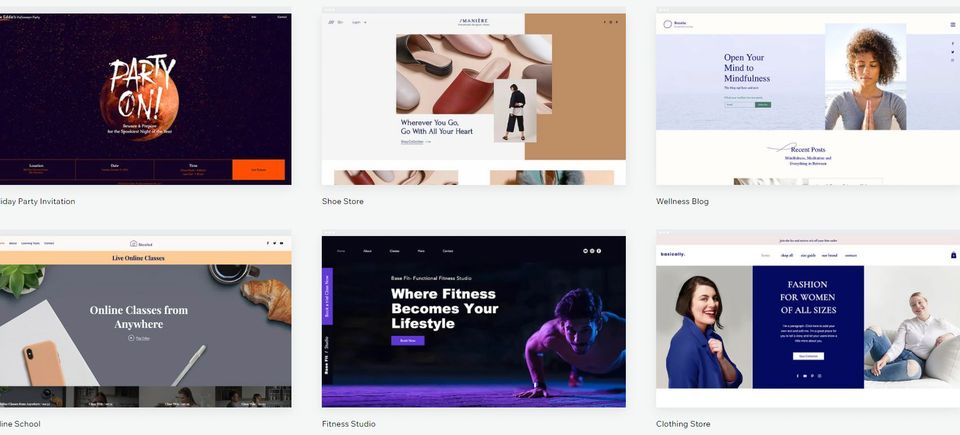Screen dimensions: 960x435
Task: Open the Shoe Store template title link
Action: [342, 202]
